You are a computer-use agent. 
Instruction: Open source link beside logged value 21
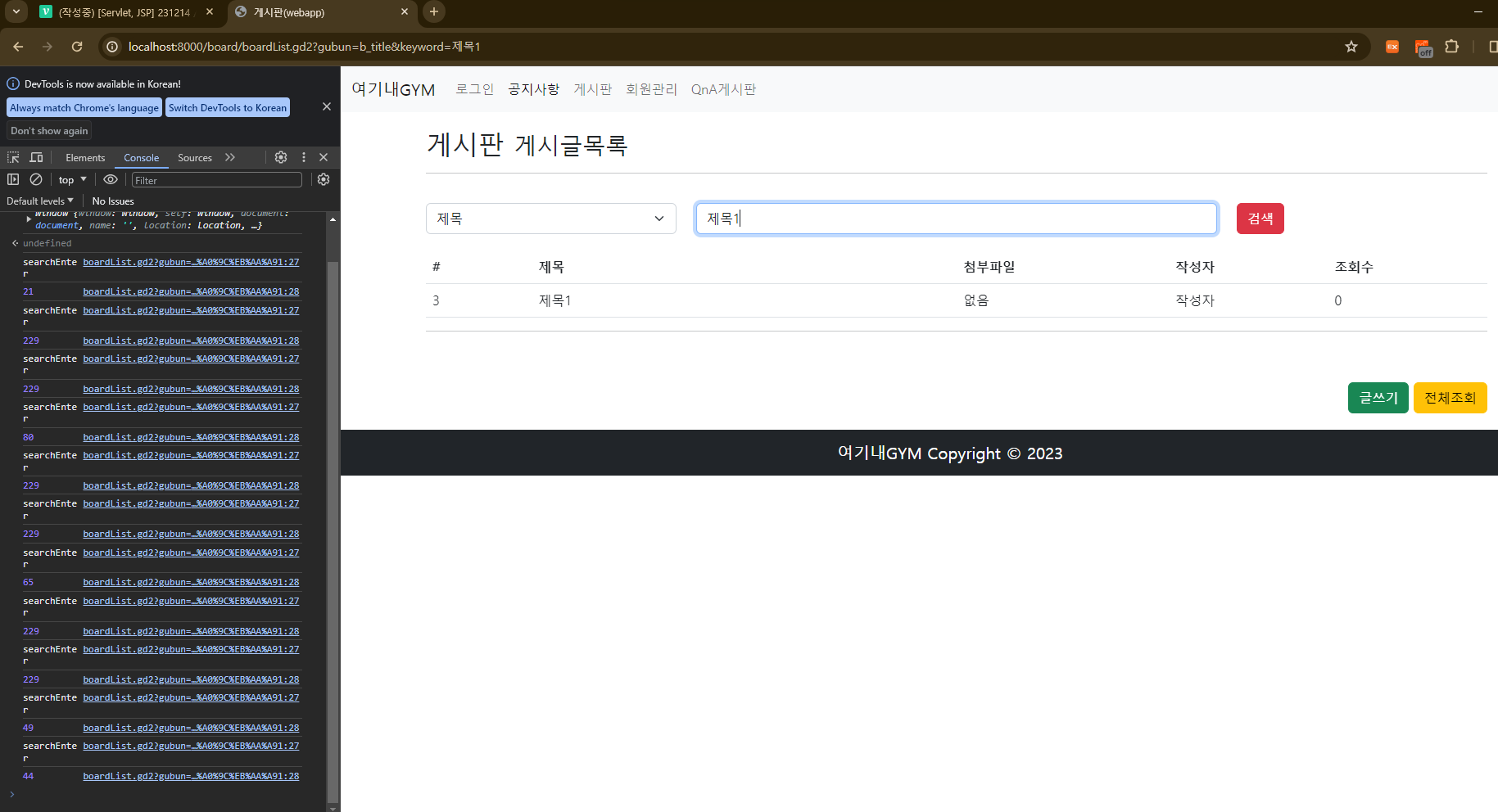[191, 291]
